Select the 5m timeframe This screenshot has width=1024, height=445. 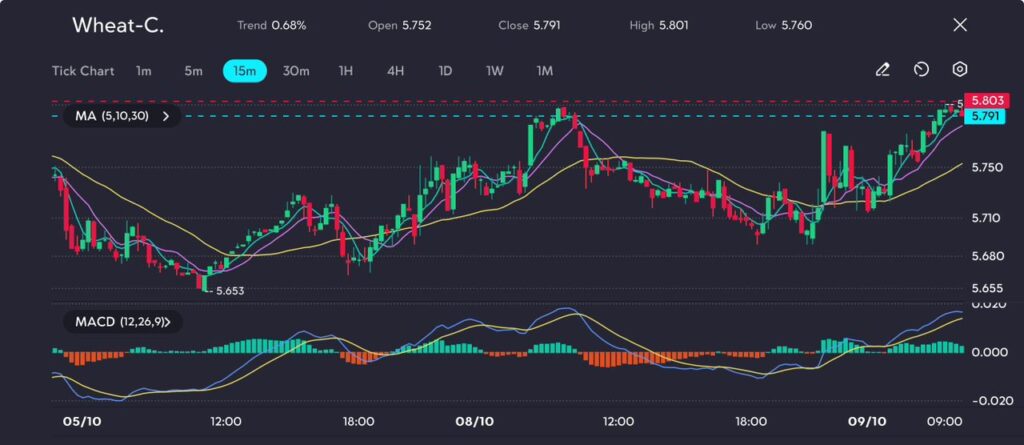(x=193, y=71)
